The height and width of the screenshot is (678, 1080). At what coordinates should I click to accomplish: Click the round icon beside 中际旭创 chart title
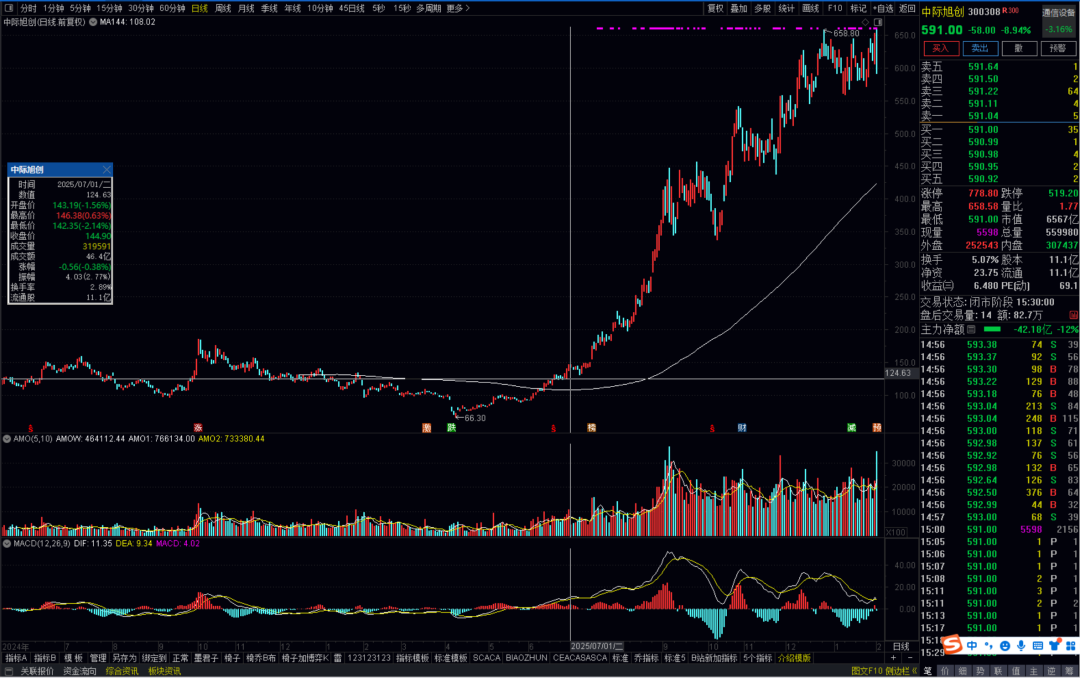click(93, 22)
